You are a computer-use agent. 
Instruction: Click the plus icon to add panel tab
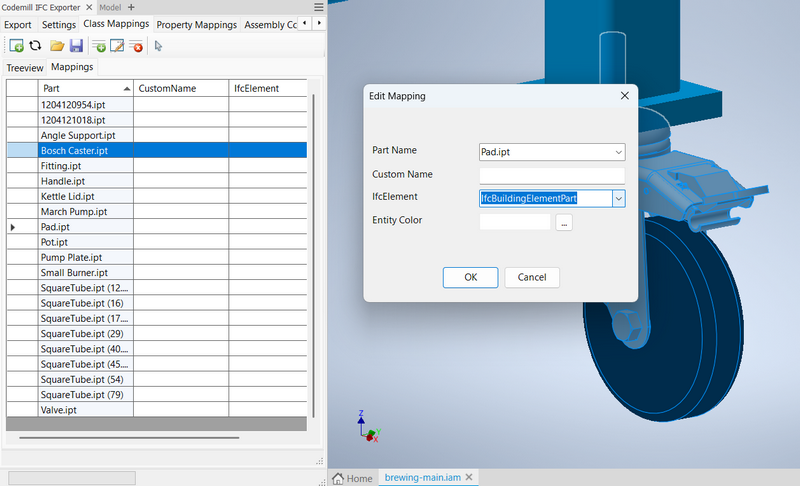tap(131, 7)
